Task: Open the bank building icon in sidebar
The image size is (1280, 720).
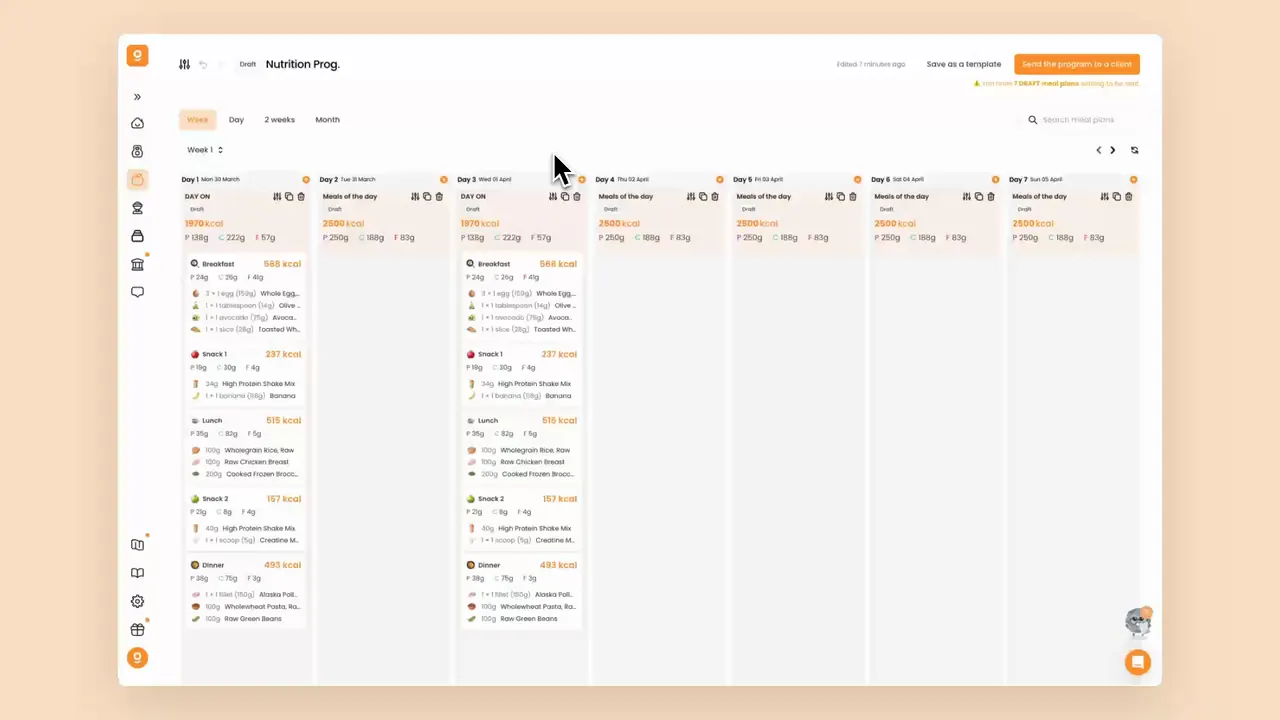Action: click(x=137, y=264)
